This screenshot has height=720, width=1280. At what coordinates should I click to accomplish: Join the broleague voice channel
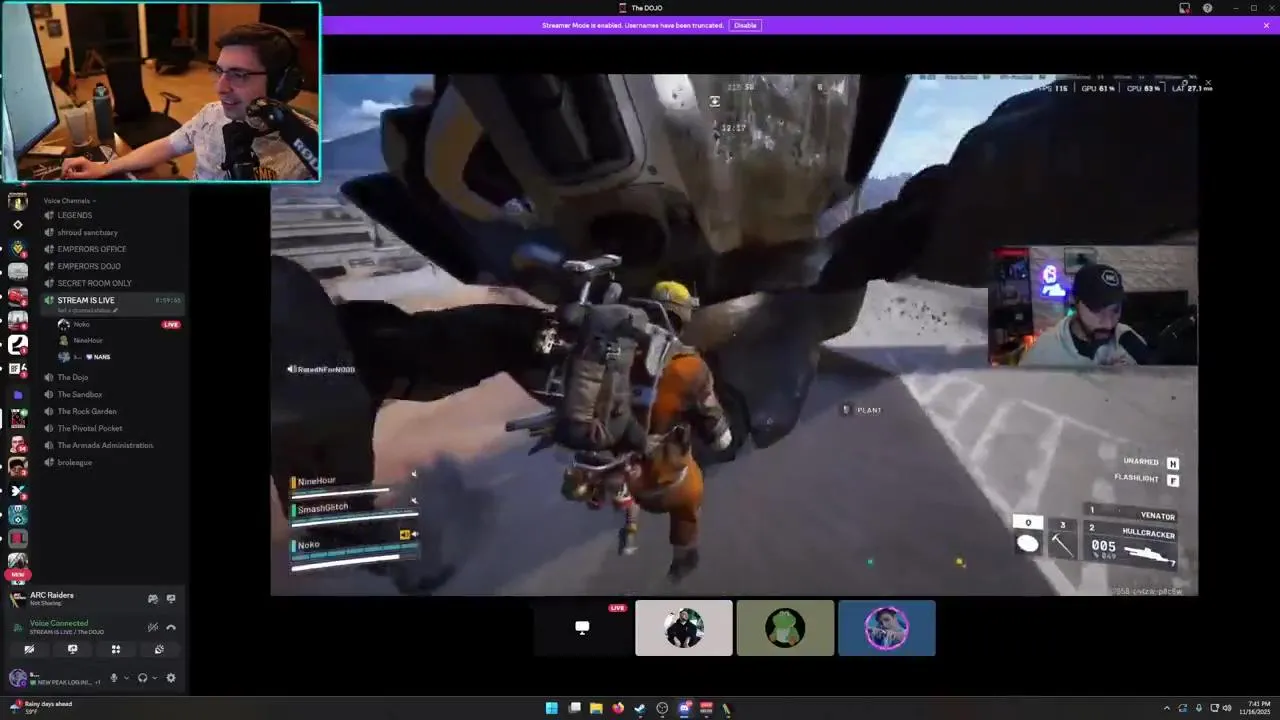tap(75, 462)
